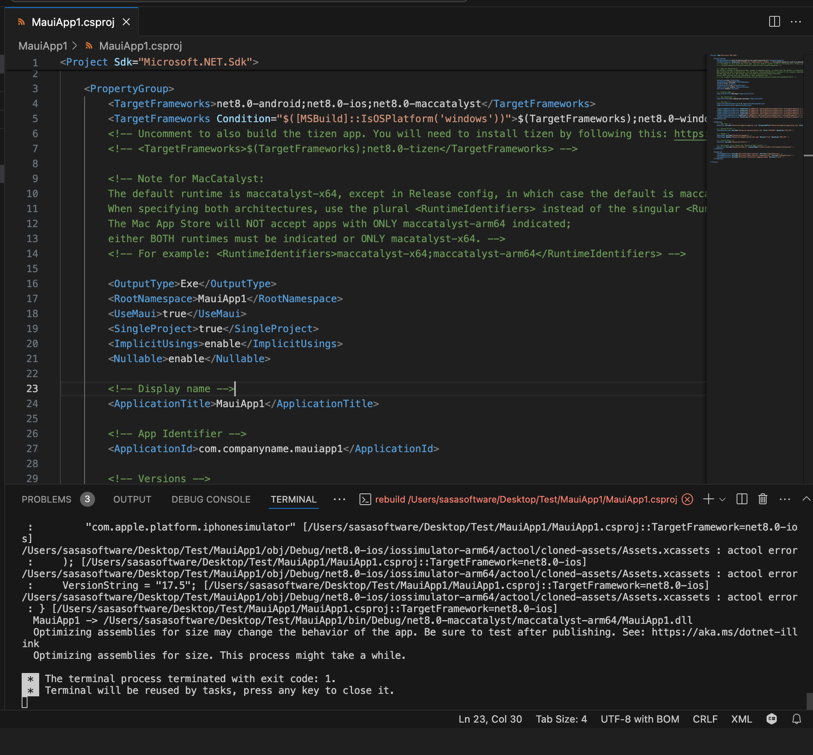The height and width of the screenshot is (755, 813).
Task: Click Ln 23, Col 30 status entry
Action: [490, 719]
